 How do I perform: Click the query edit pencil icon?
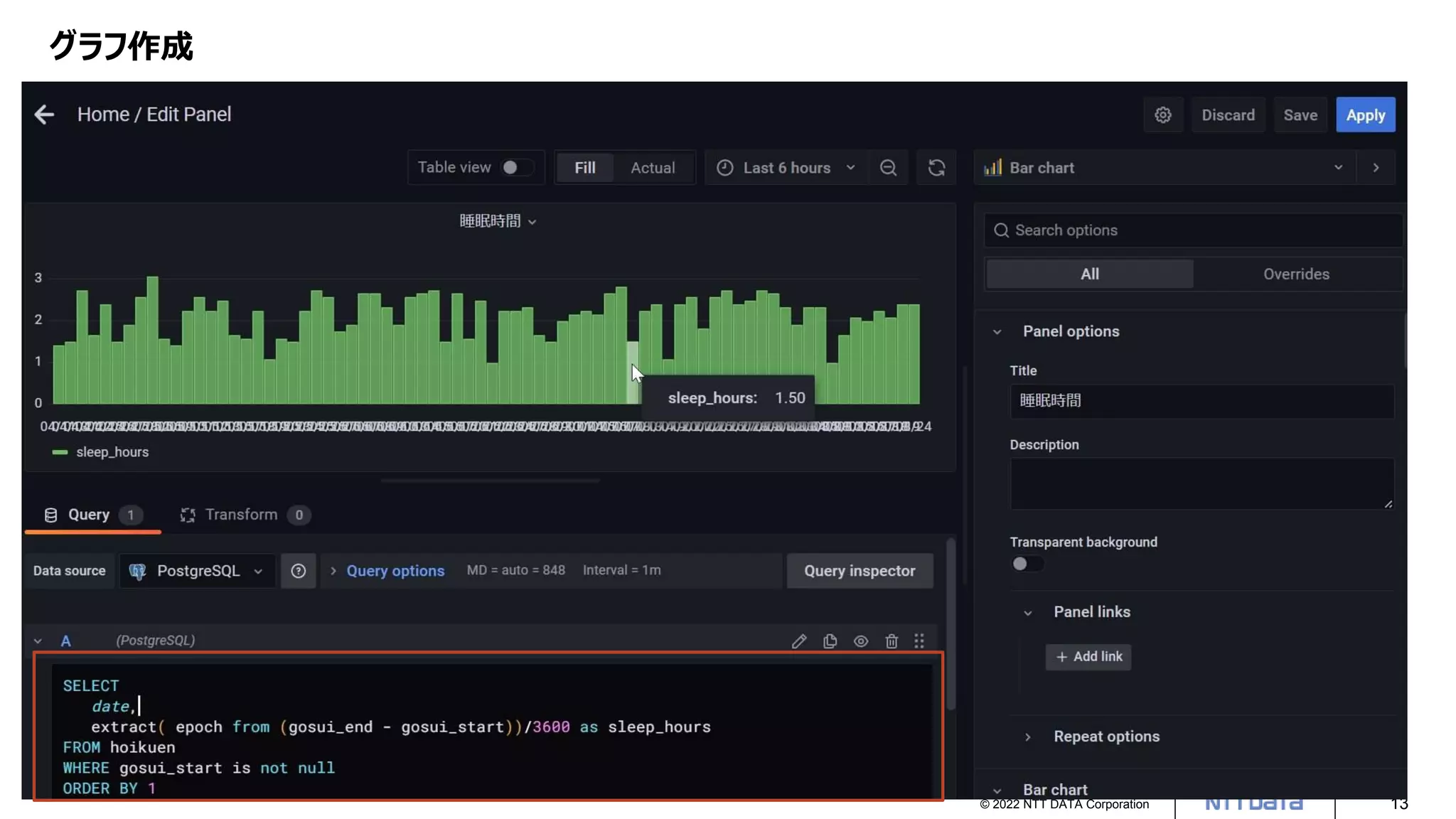pos(799,641)
